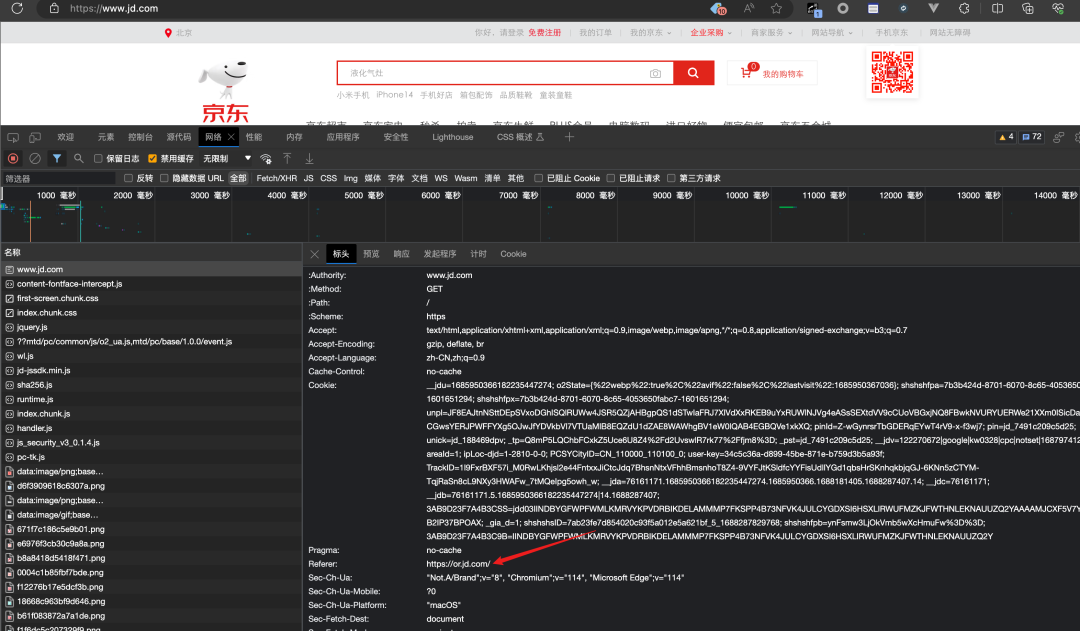This screenshot has height=631, width=1080.
Task: Open the read aloud icon in the address bar
Action: [x=749, y=8]
